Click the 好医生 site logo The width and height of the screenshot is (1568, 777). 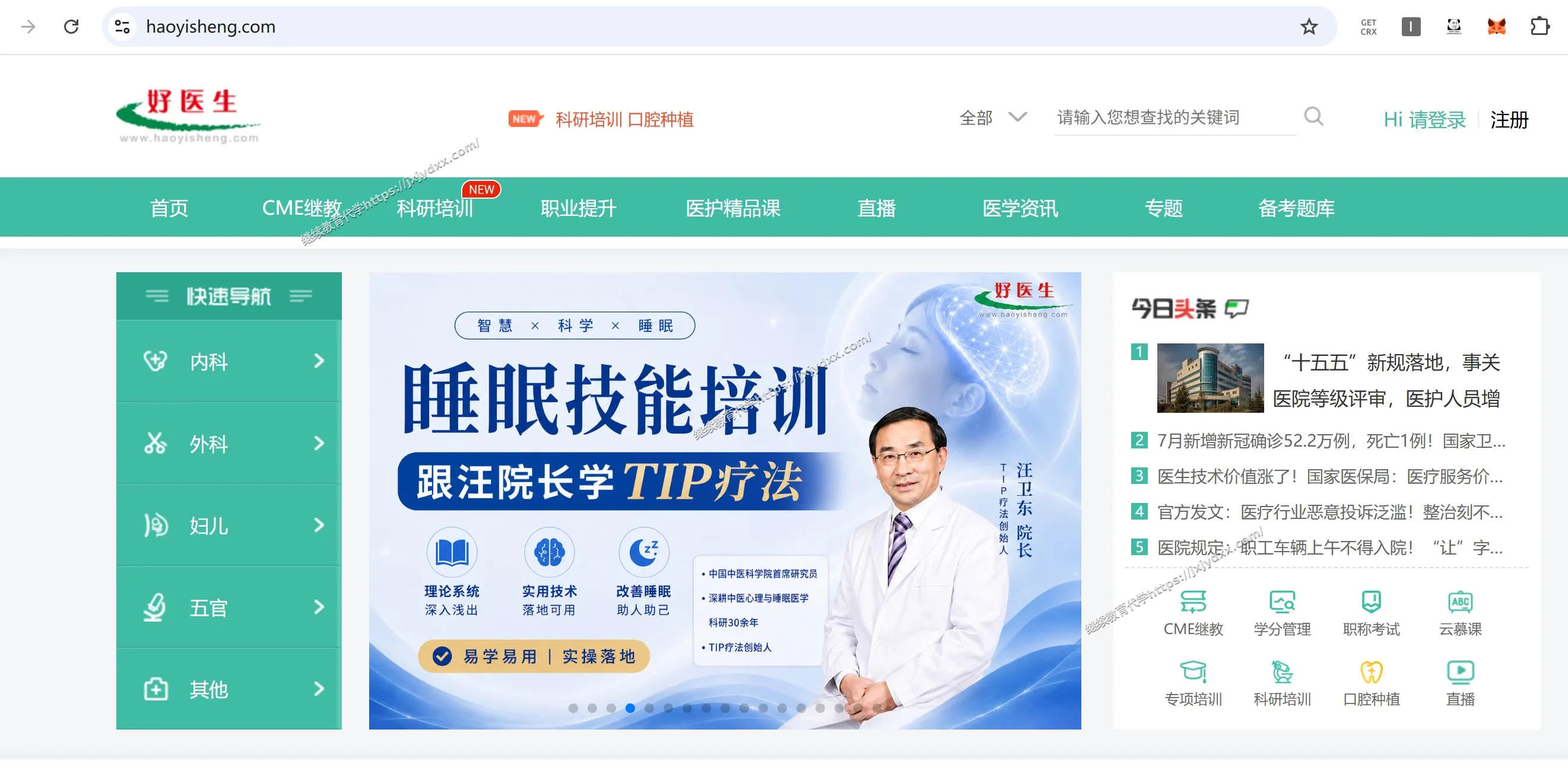coord(189,116)
